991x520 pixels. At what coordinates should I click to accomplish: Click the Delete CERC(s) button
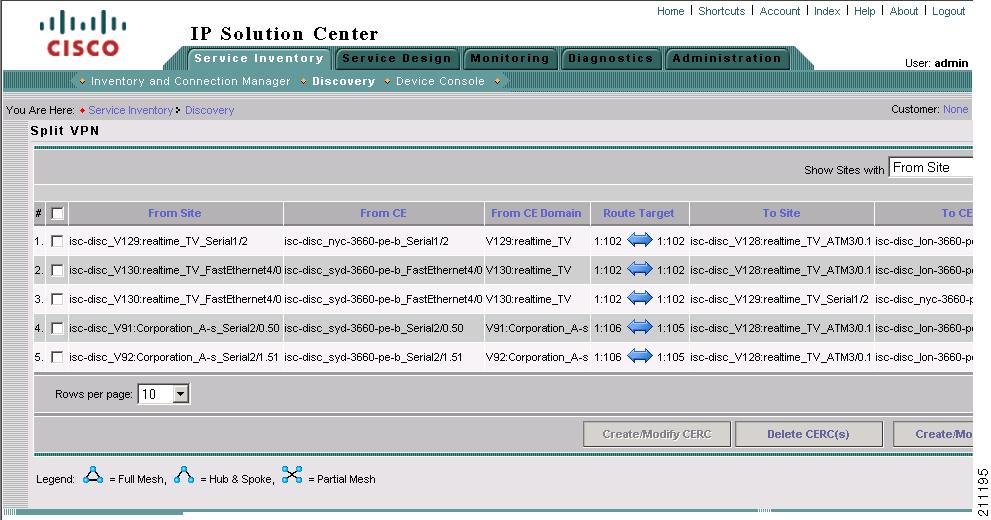[x=808, y=434]
